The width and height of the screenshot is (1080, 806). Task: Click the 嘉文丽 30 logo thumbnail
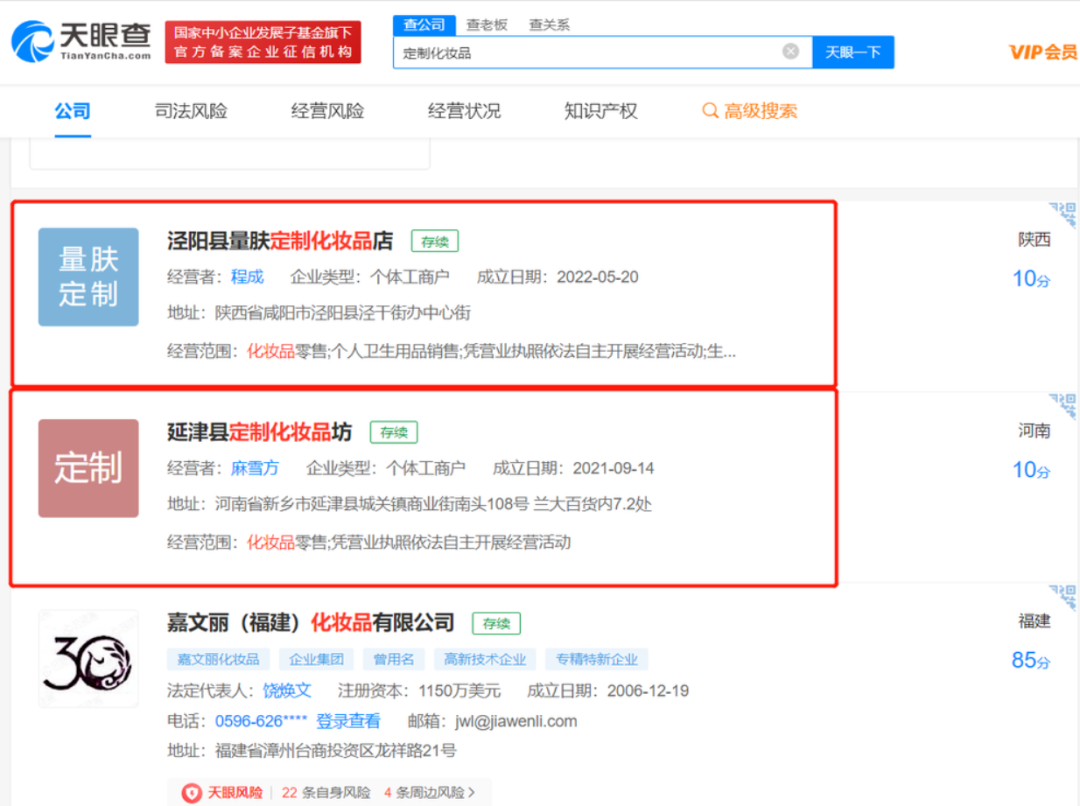88,659
